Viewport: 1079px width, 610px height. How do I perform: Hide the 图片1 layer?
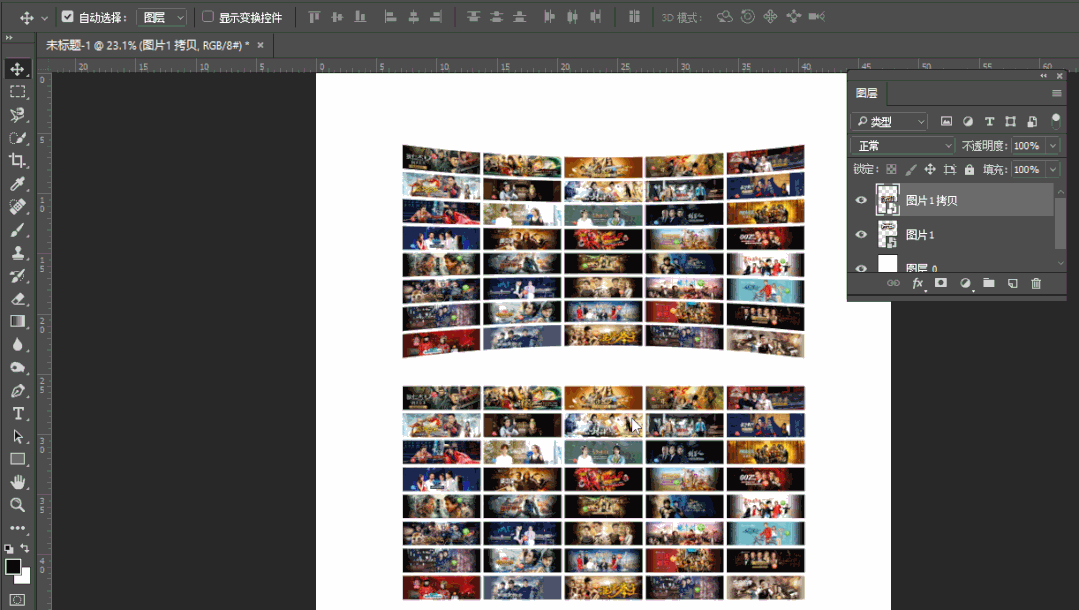[861, 235]
